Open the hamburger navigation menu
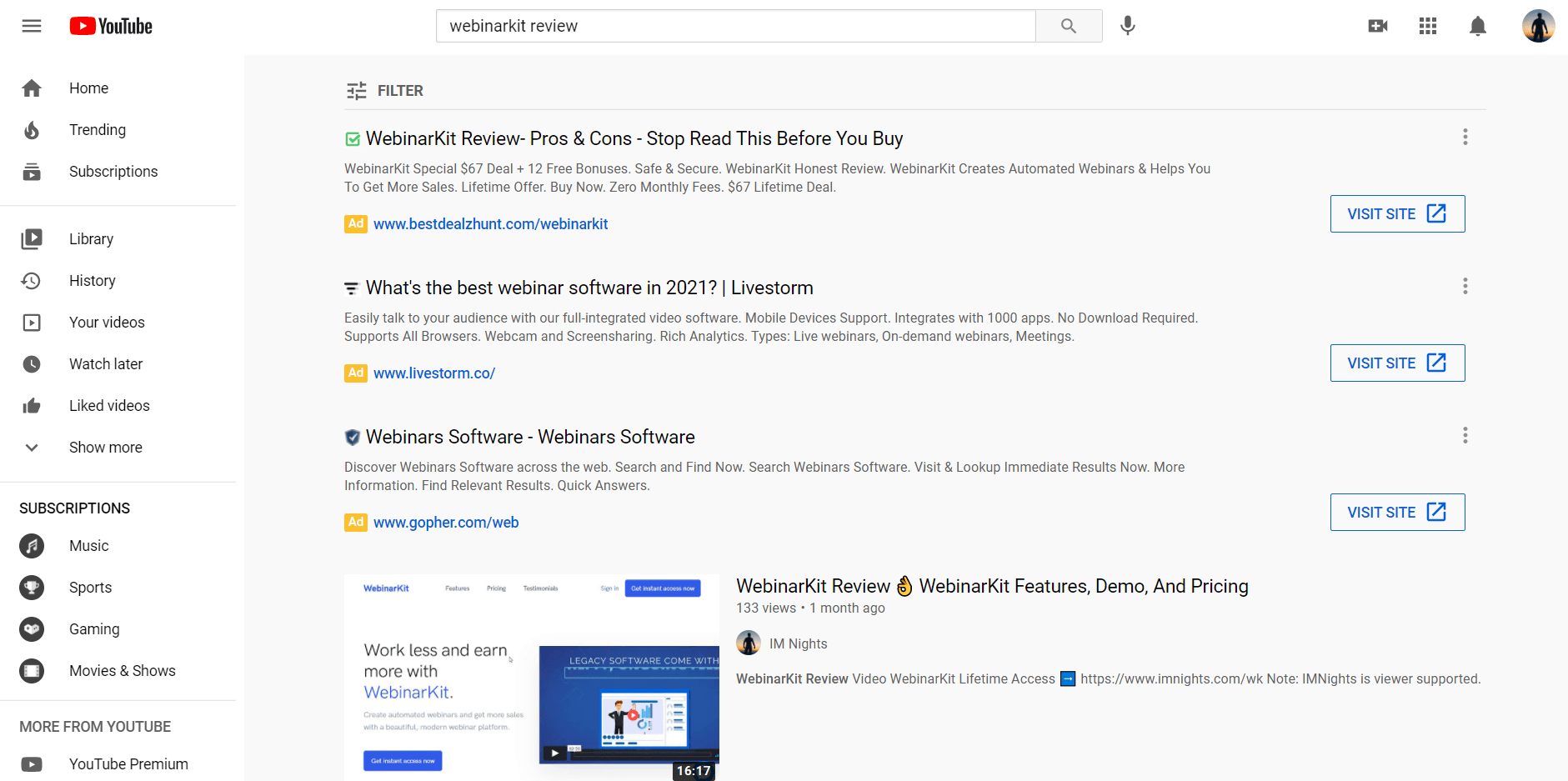Image resolution: width=1568 pixels, height=781 pixels. [31, 26]
